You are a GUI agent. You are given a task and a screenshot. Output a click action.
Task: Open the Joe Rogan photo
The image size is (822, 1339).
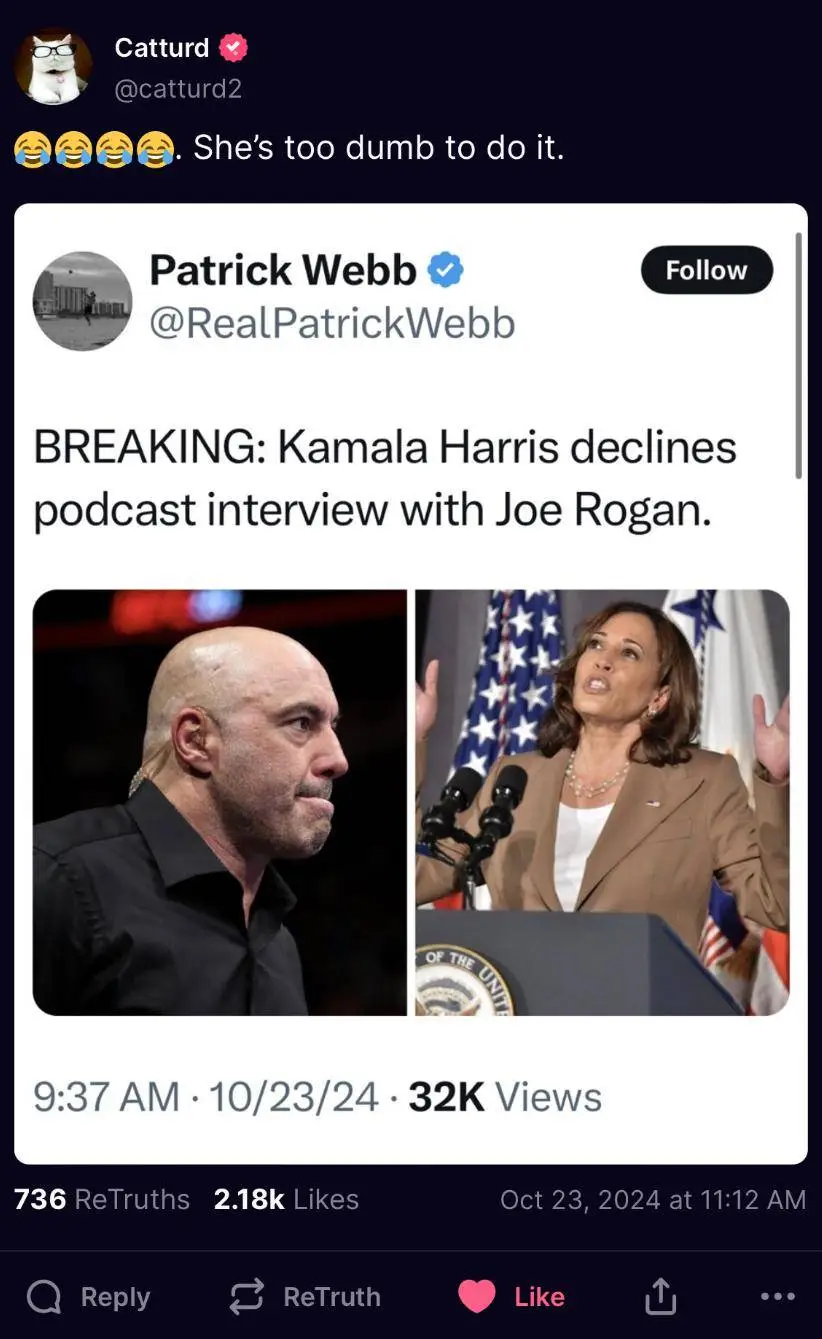coord(220,802)
